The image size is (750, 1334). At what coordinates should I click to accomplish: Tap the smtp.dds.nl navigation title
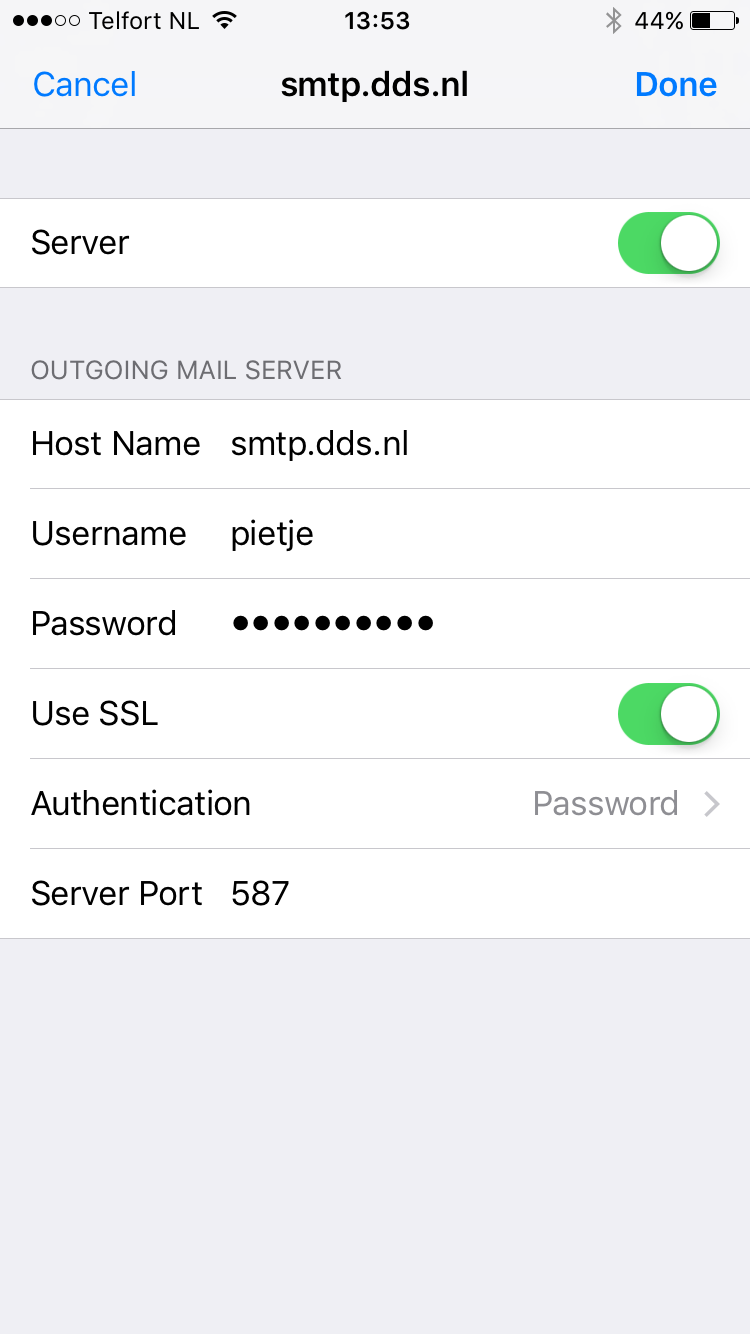pyautogui.click(x=375, y=85)
